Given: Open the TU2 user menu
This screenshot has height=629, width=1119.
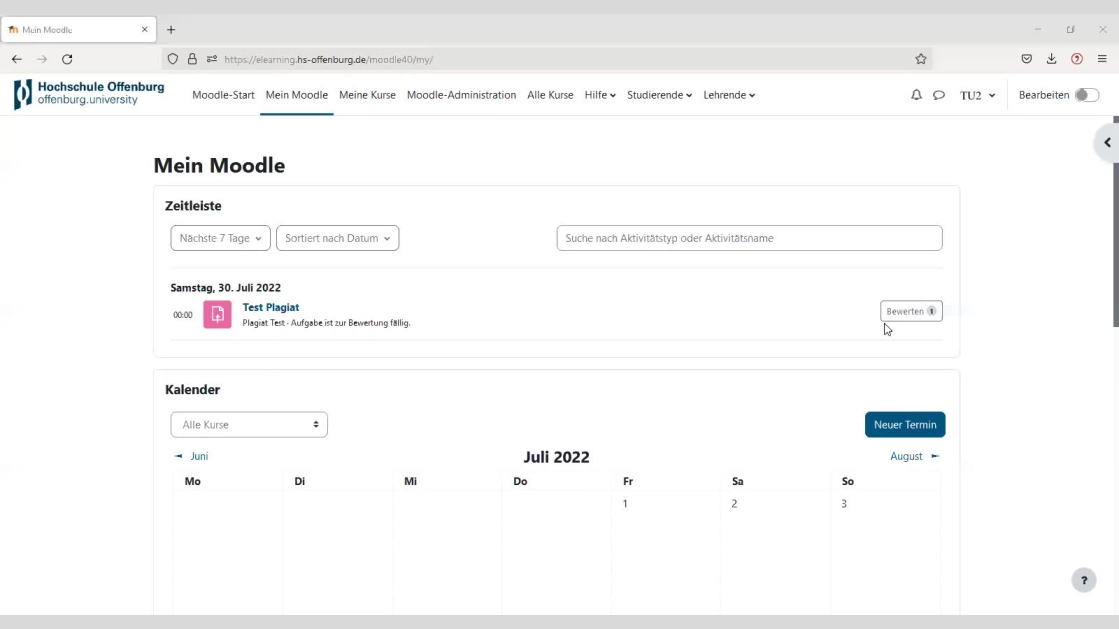Looking at the screenshot, I should pyautogui.click(x=977, y=95).
